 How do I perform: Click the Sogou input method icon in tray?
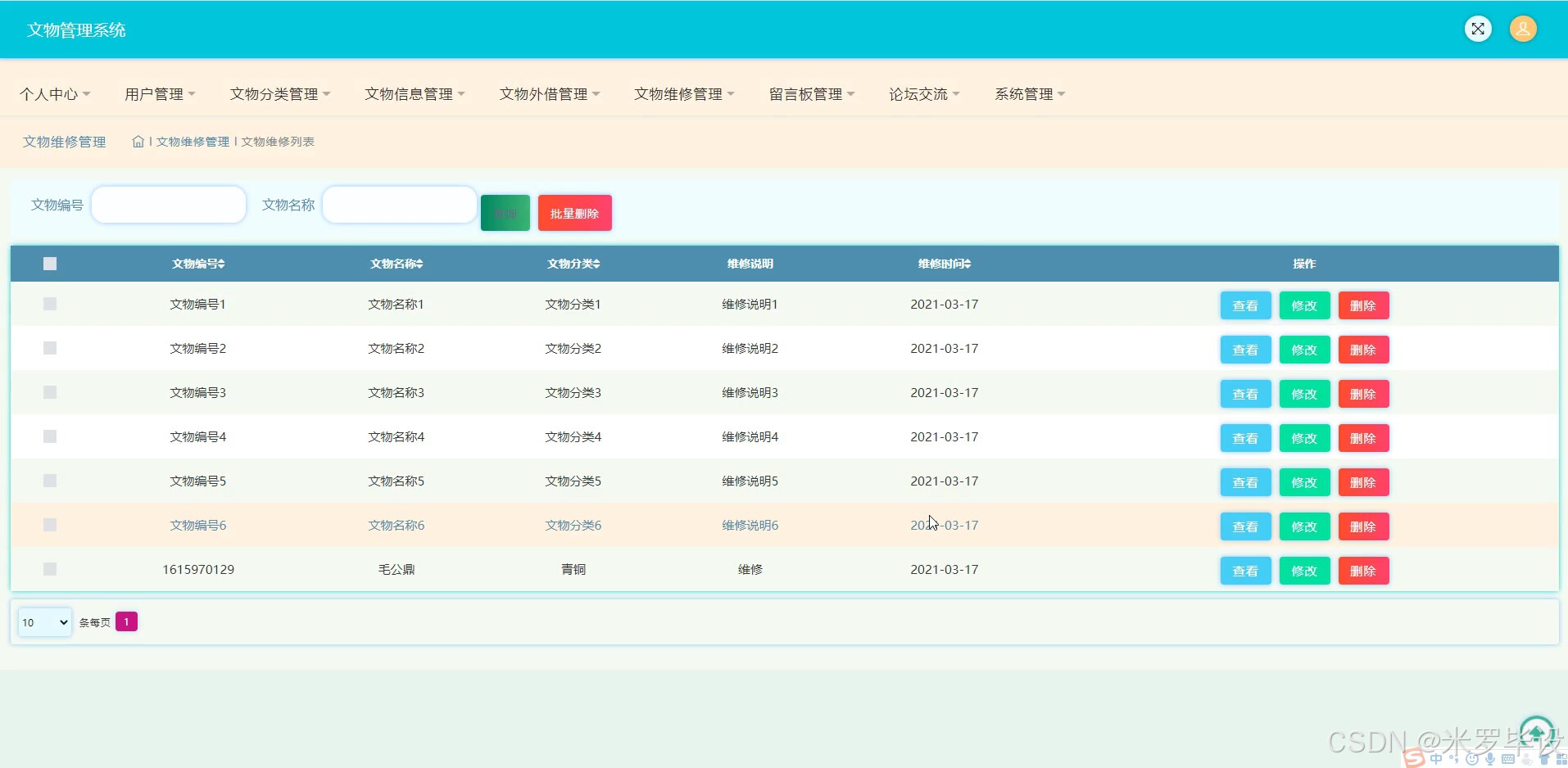pos(1414,758)
